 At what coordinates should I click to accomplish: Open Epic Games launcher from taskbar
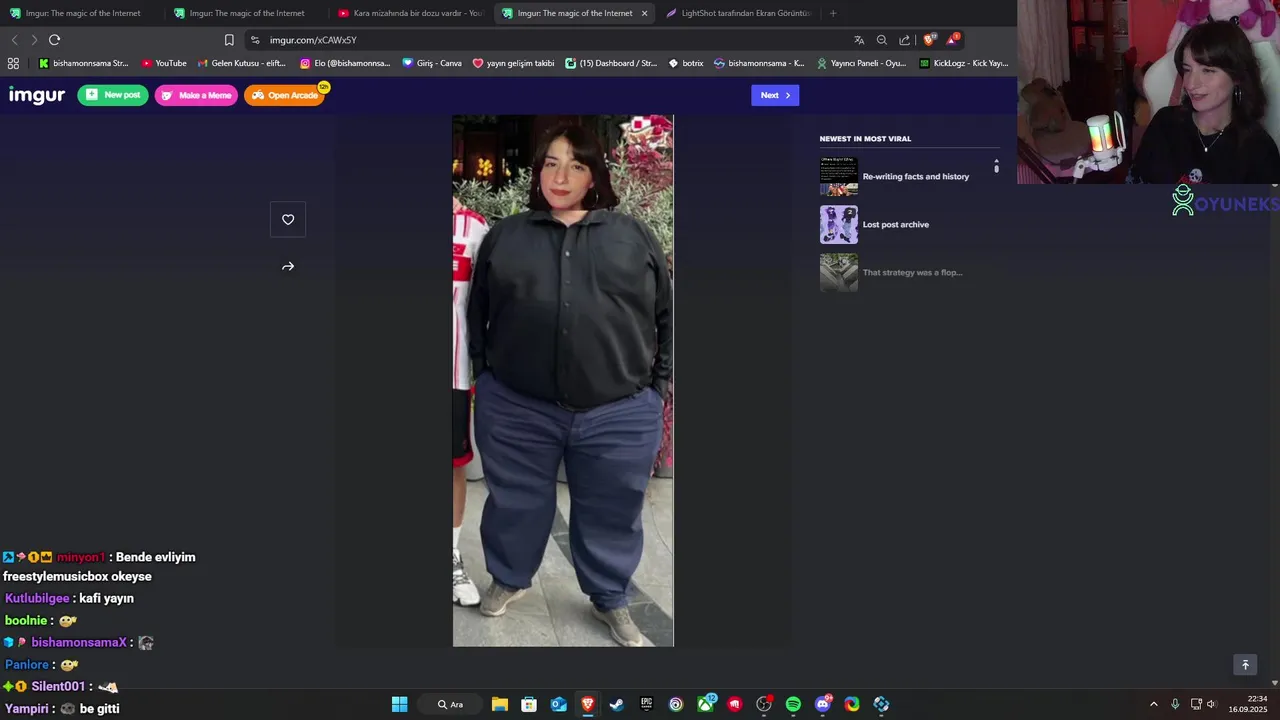pyautogui.click(x=646, y=704)
